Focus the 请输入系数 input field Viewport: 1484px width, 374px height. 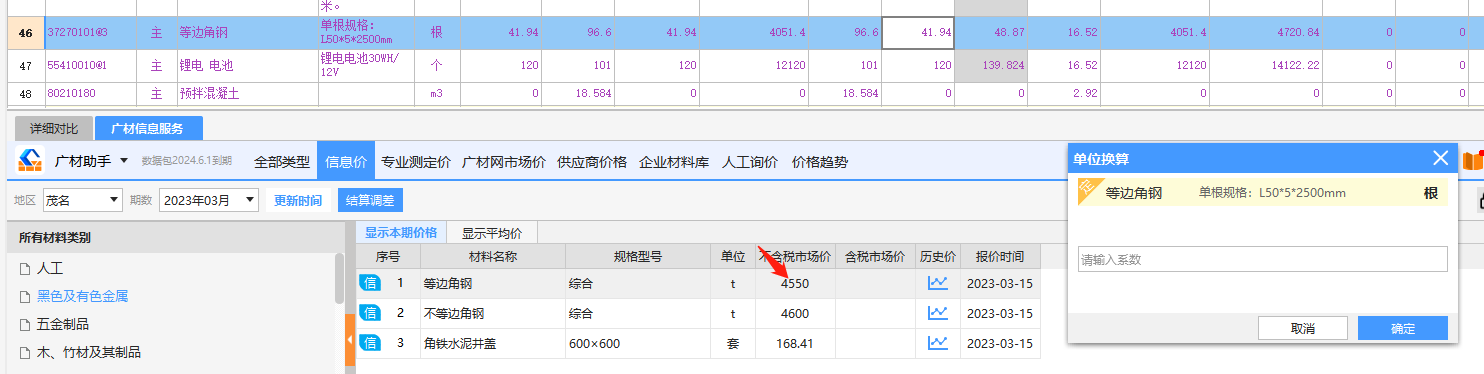(1262, 259)
